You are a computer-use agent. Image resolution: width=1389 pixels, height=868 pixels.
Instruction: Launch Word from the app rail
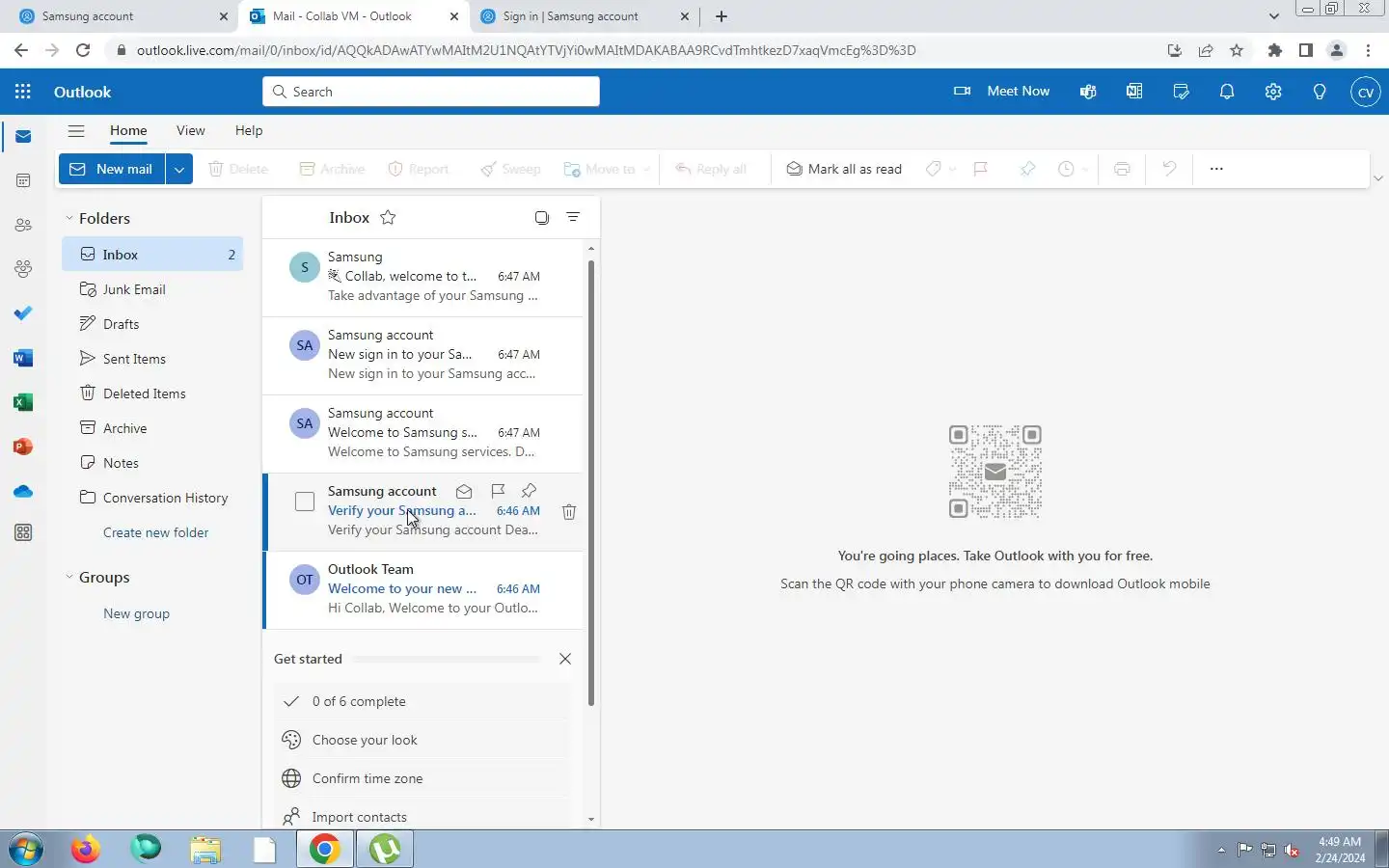[23, 358]
